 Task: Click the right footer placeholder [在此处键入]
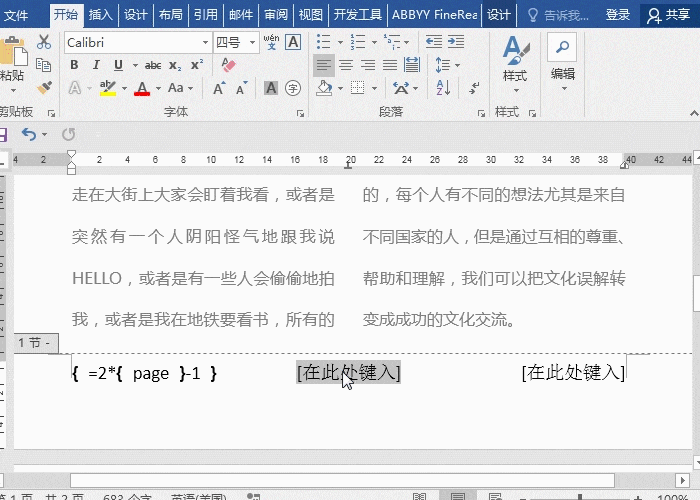(x=573, y=372)
